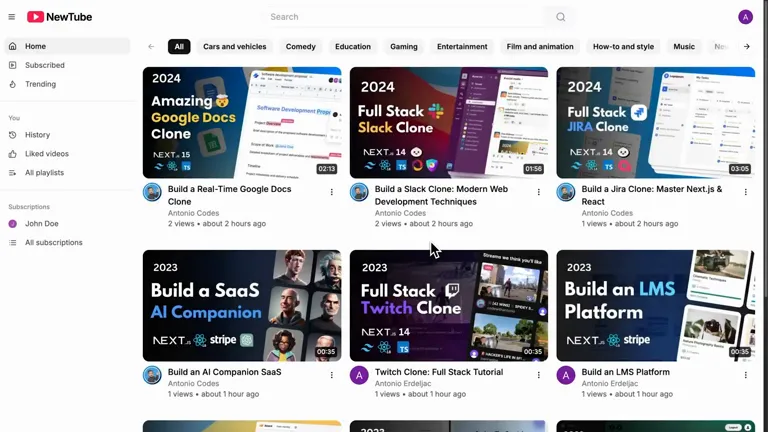Play the Full Stack JIRA Clone thumbnail
The height and width of the screenshot is (432, 768).
[655, 122]
